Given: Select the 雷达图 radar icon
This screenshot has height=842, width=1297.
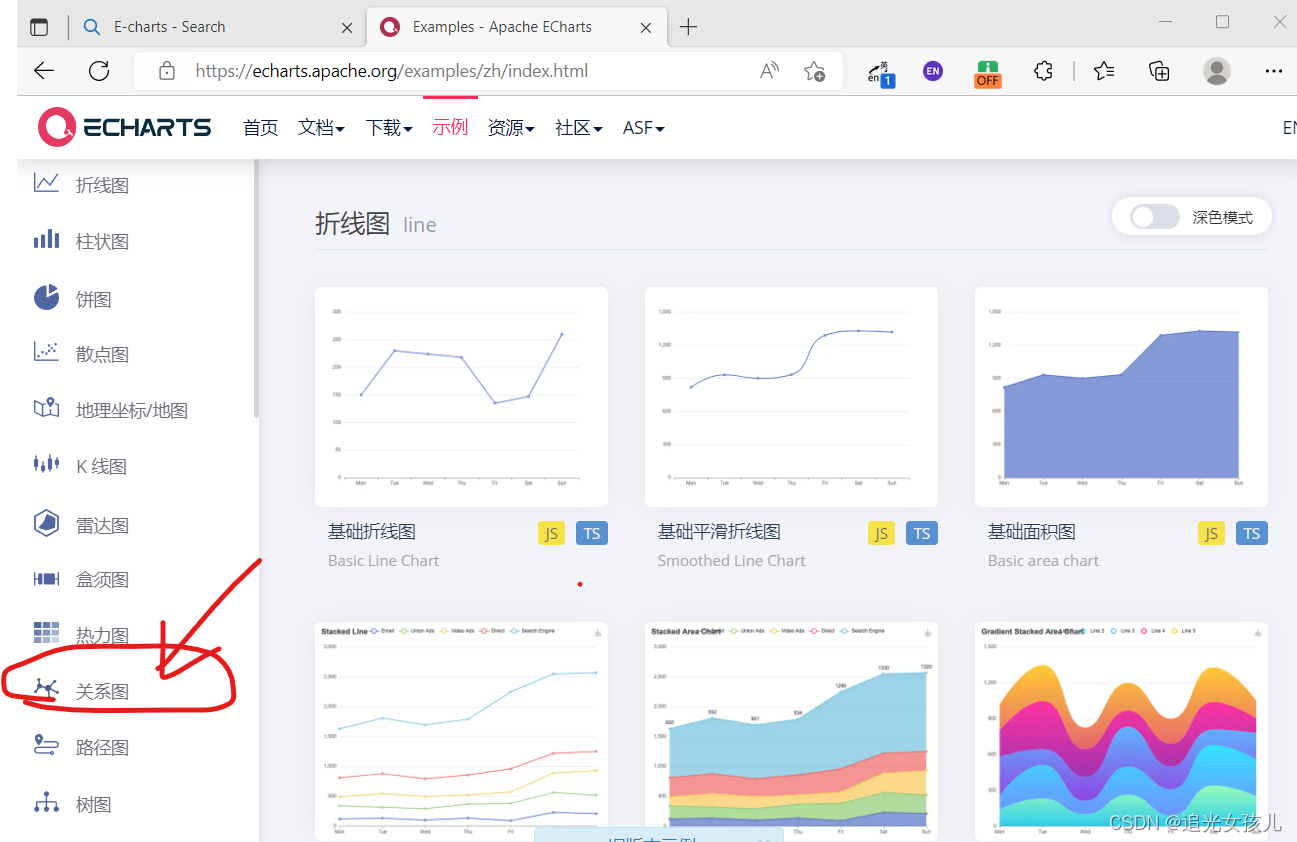Looking at the screenshot, I should 46,523.
